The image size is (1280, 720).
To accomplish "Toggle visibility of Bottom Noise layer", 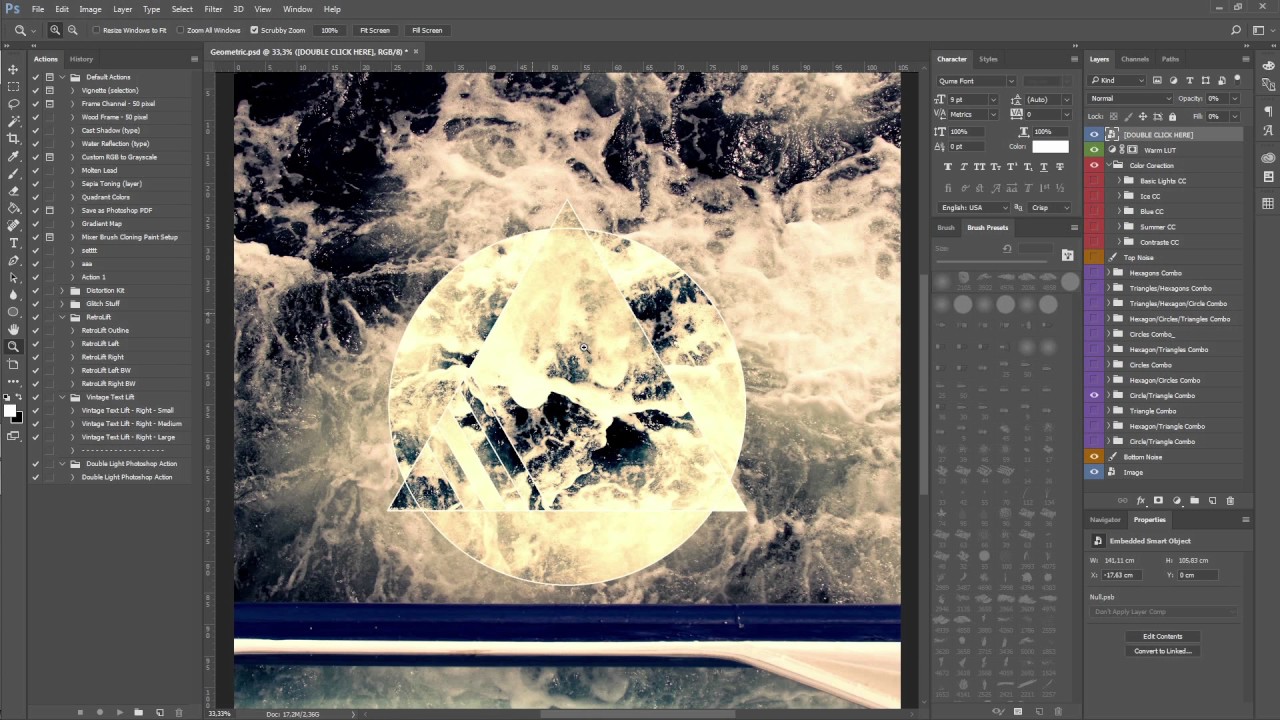I will 1094,457.
